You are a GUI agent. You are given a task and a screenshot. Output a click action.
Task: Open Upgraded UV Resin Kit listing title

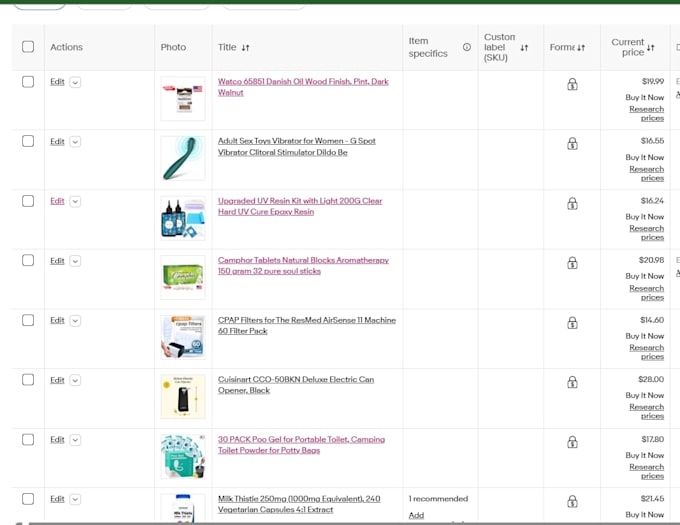pyautogui.click(x=300, y=206)
